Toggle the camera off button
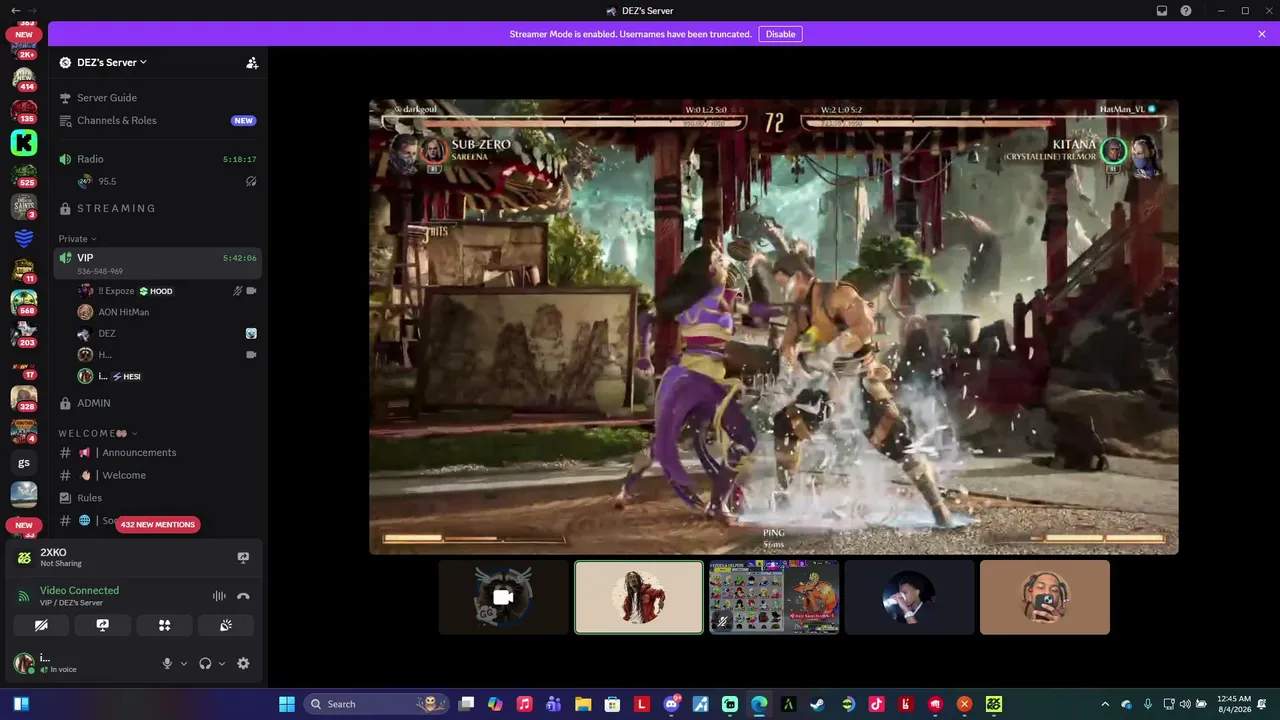The image size is (1280, 720). coord(41,625)
